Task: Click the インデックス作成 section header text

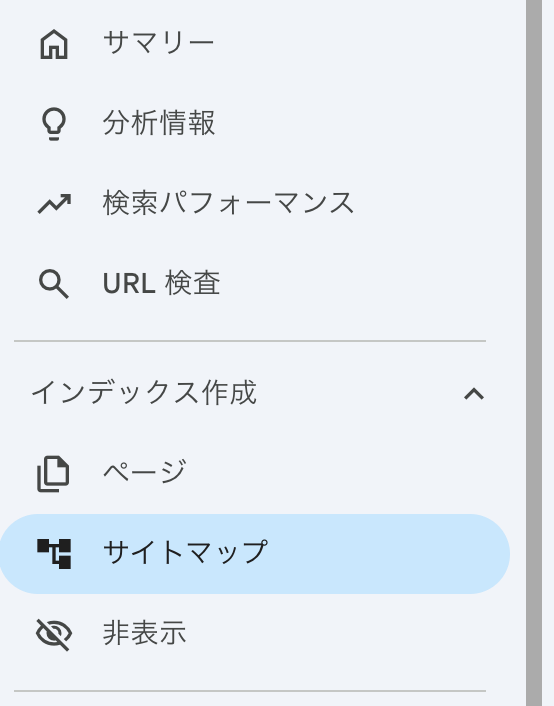Action: (x=144, y=393)
